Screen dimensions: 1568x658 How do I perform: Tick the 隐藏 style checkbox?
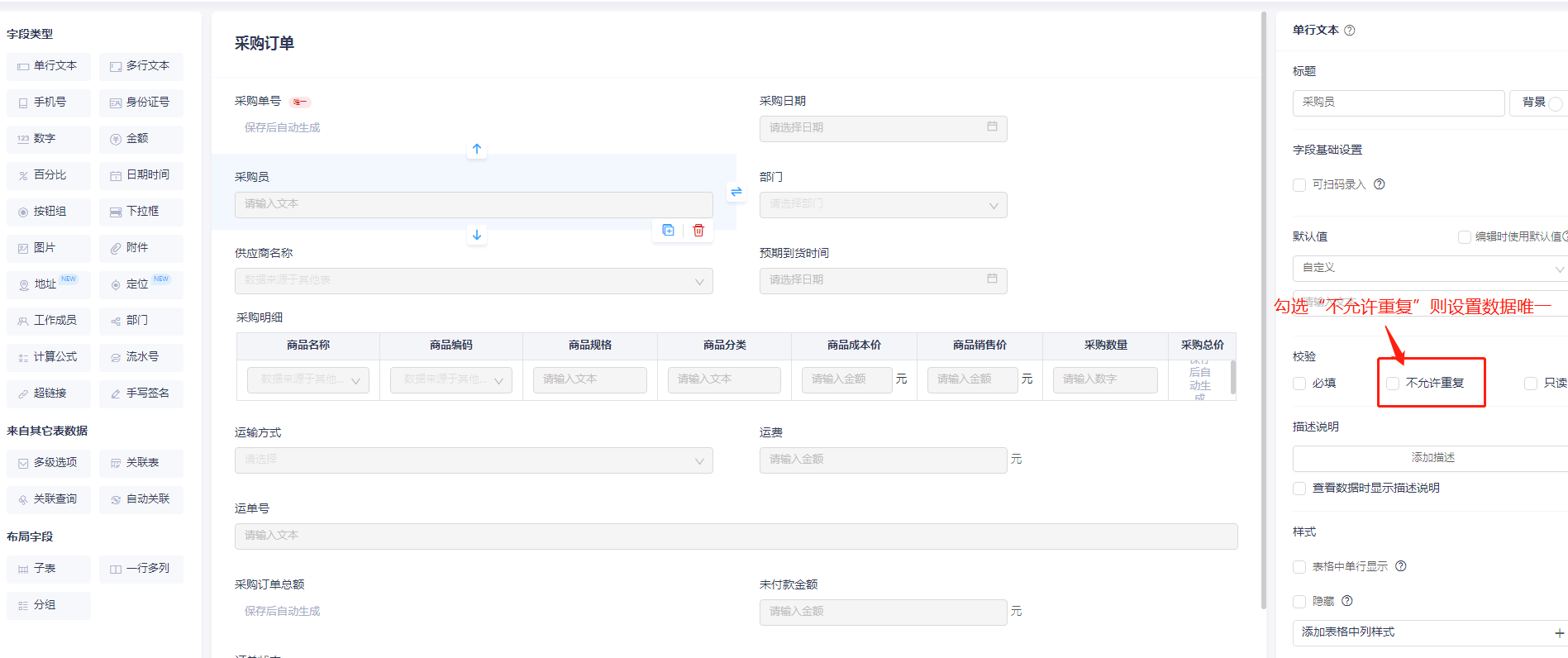[1299, 602]
